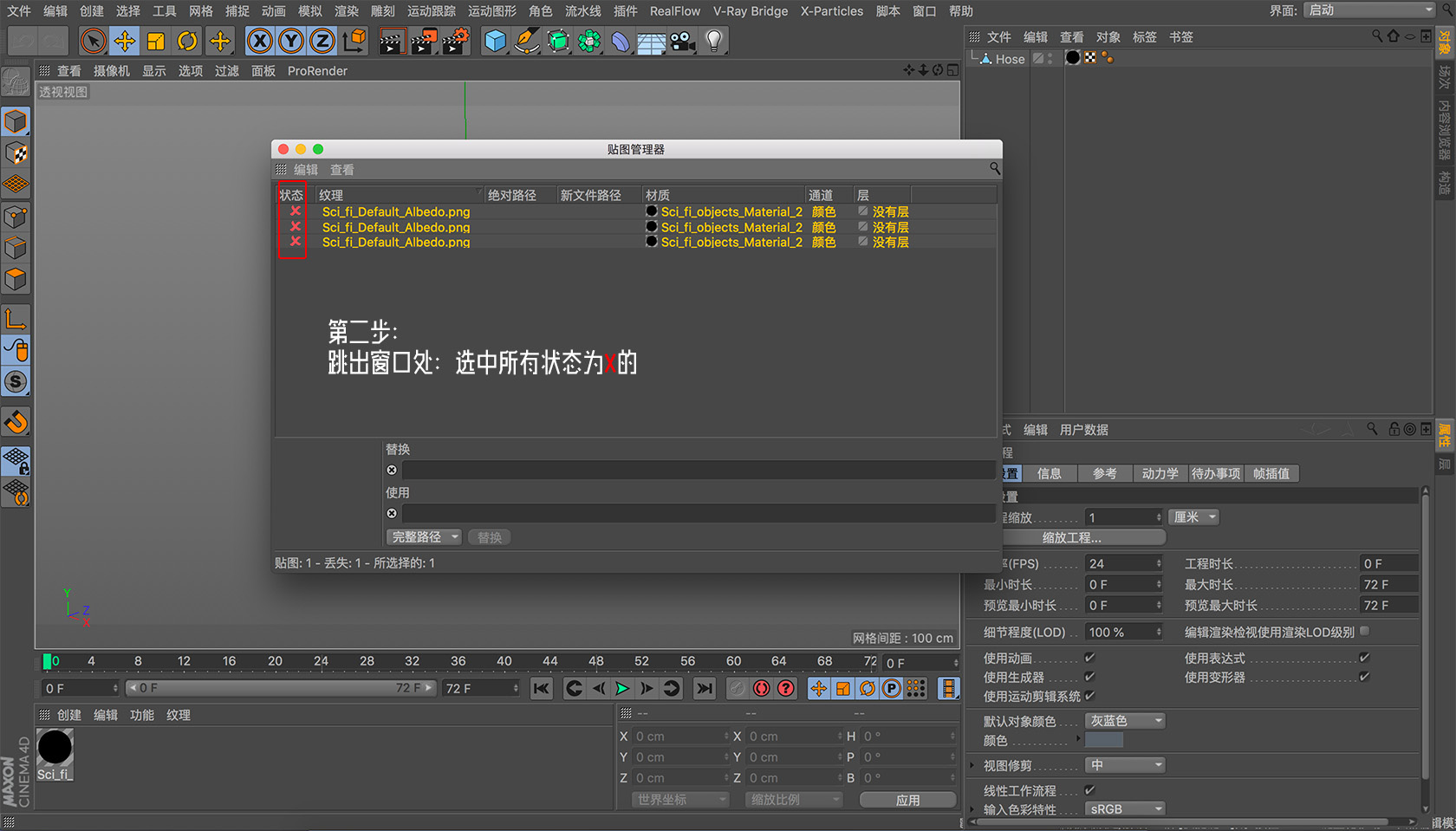Open the spline pen tool
The image size is (1456, 831).
(526, 41)
